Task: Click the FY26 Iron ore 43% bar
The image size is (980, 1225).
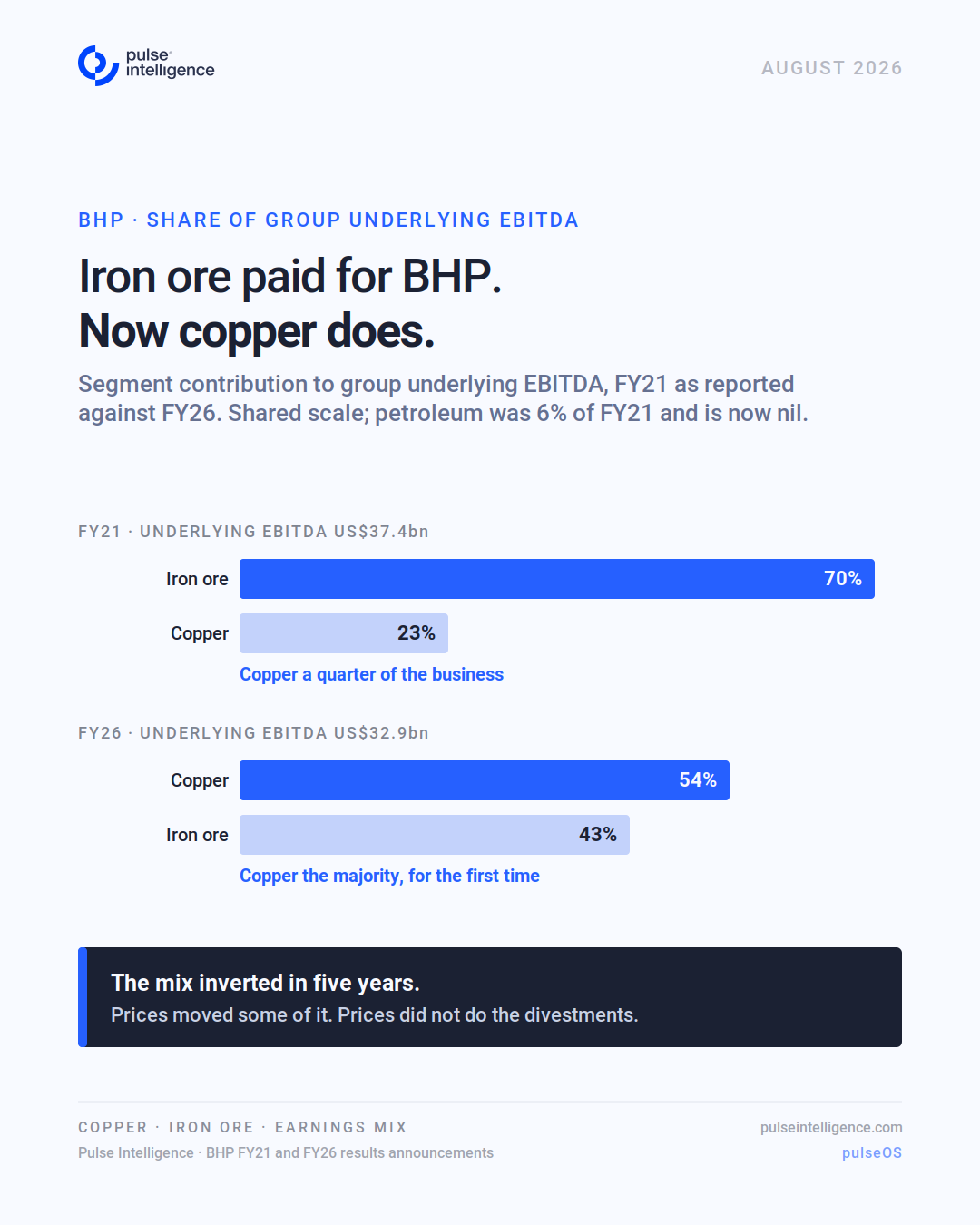Action: [x=435, y=835]
